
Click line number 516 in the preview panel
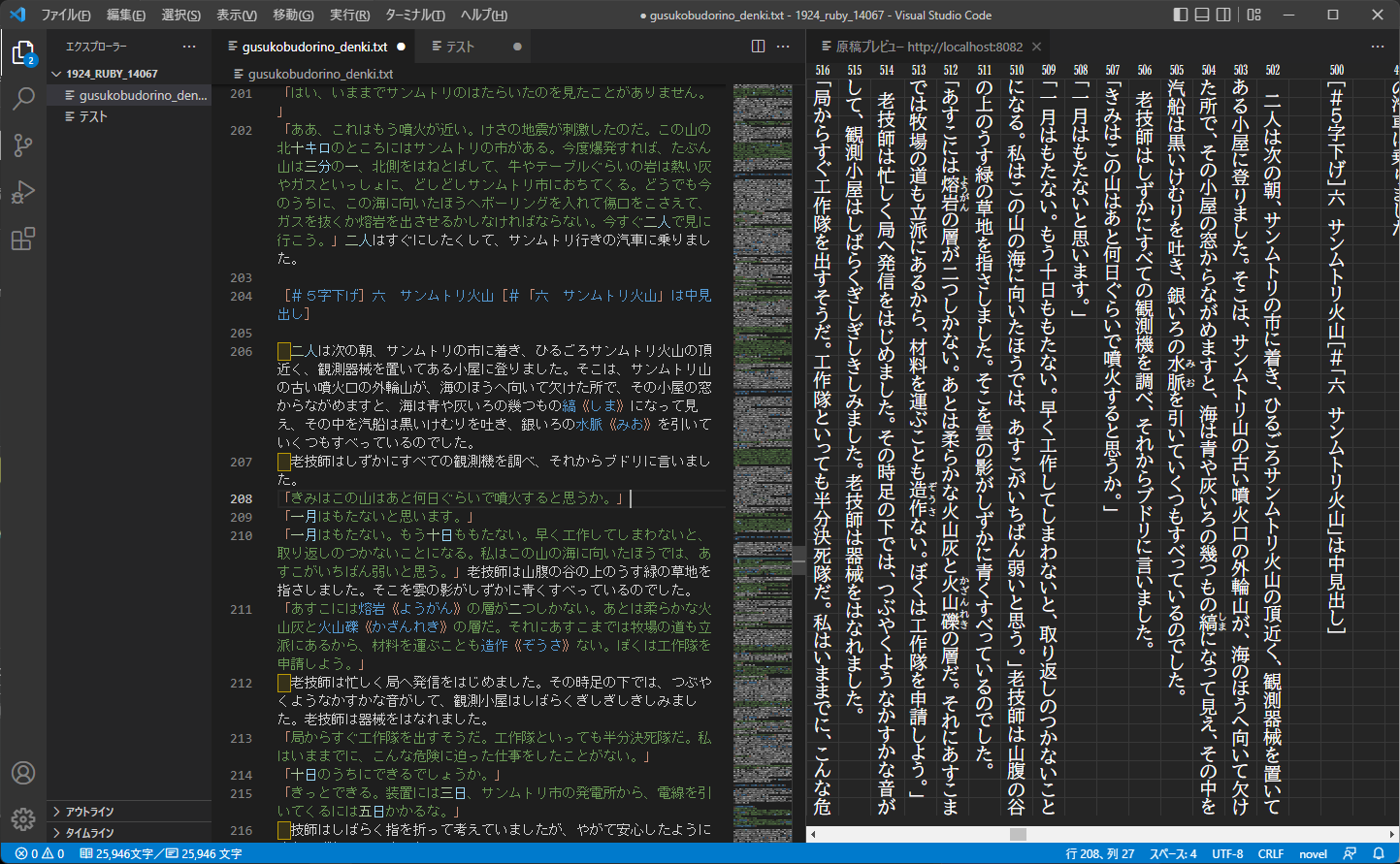[823, 70]
